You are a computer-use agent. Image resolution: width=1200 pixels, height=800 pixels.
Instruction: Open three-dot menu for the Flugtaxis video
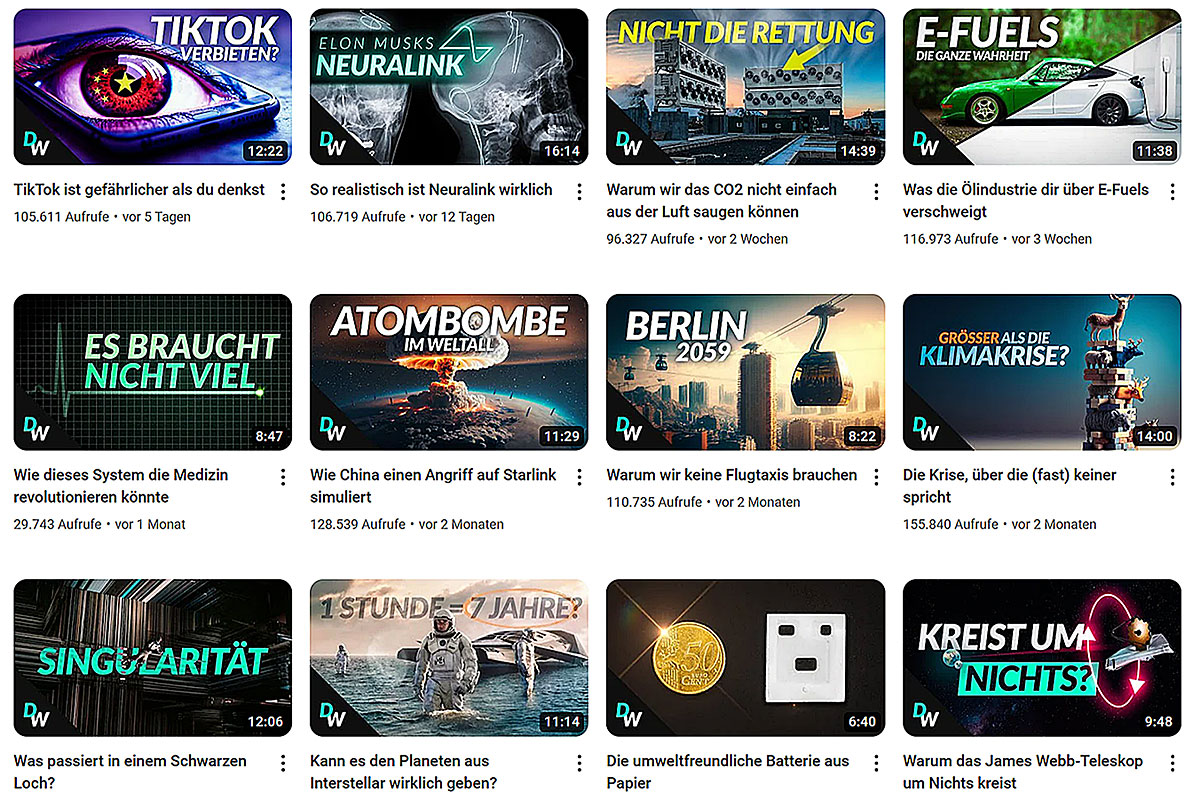tap(876, 477)
